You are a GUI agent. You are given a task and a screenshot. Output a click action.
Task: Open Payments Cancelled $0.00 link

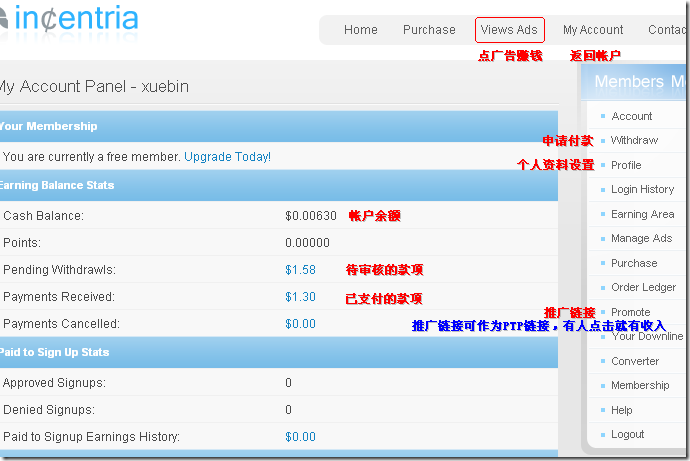click(x=300, y=324)
